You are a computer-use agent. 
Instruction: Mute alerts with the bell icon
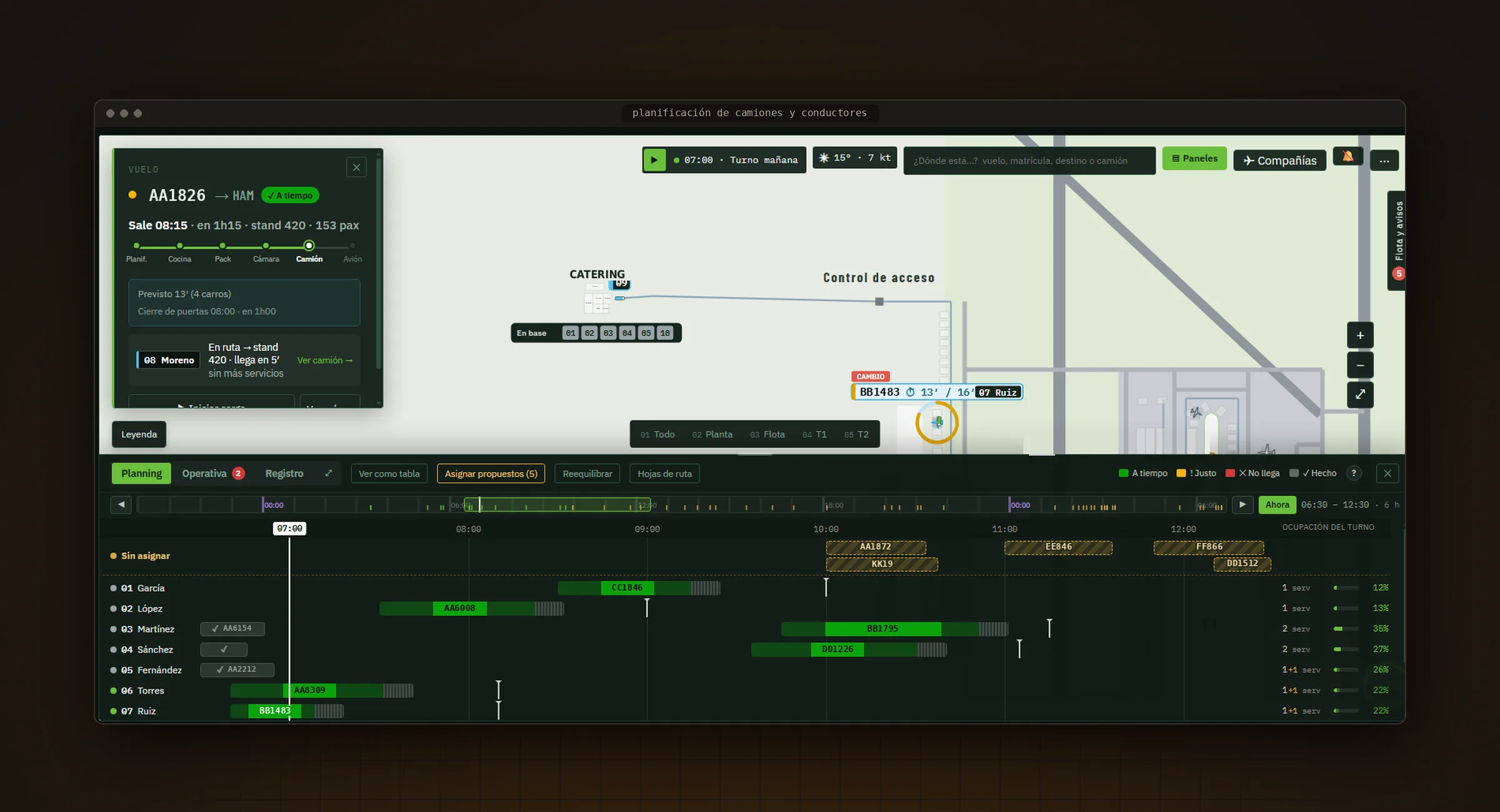click(x=1347, y=157)
